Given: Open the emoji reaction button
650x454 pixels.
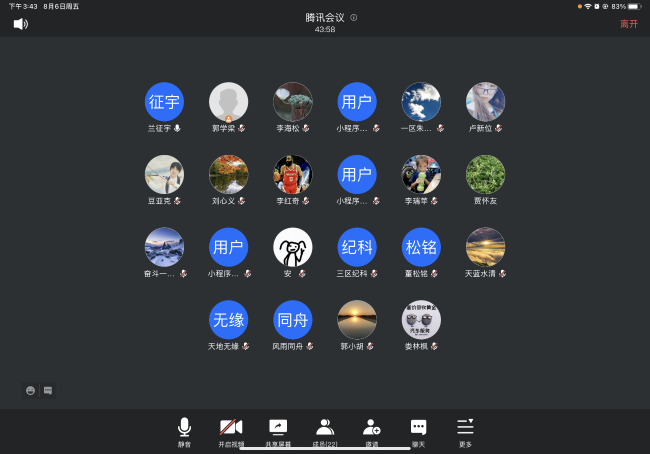Looking at the screenshot, I should [x=30, y=391].
